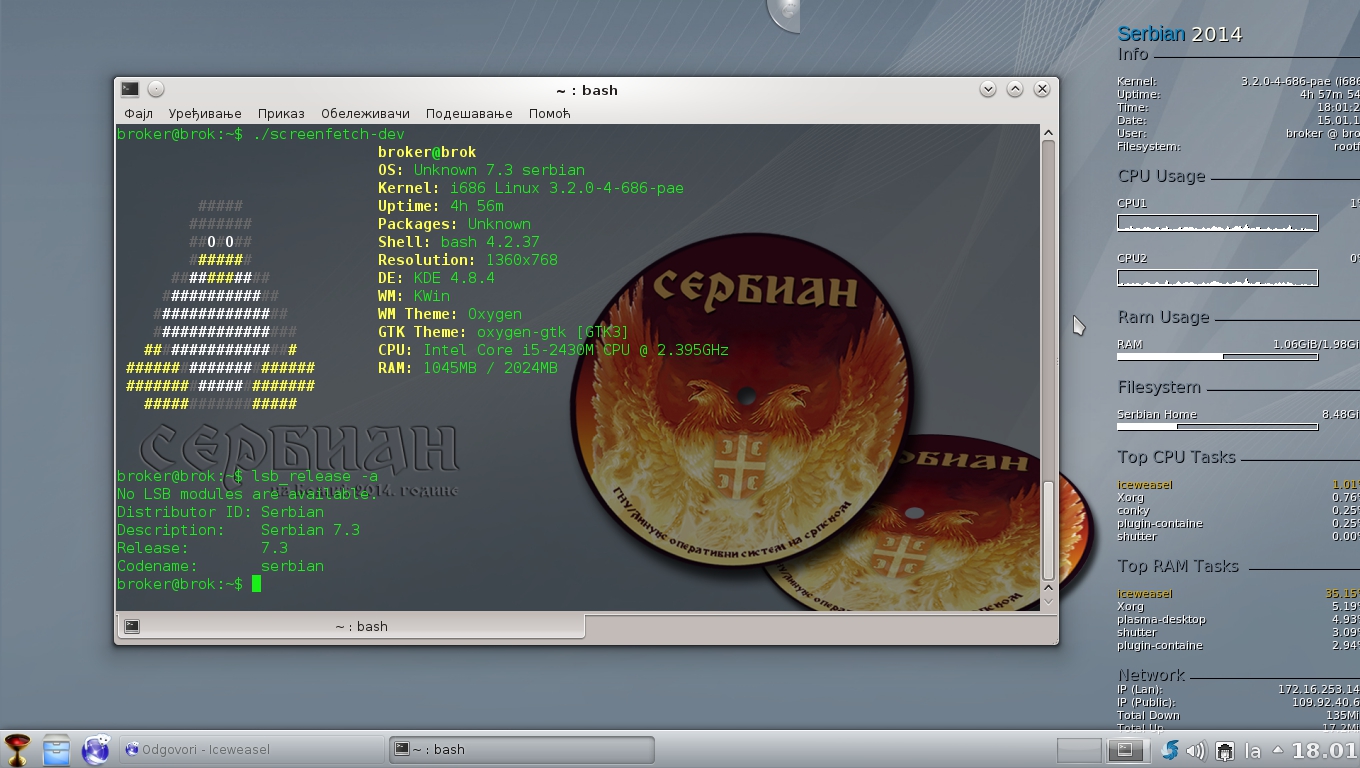
Task: Open the network connection tray icon
Action: coord(1225,750)
